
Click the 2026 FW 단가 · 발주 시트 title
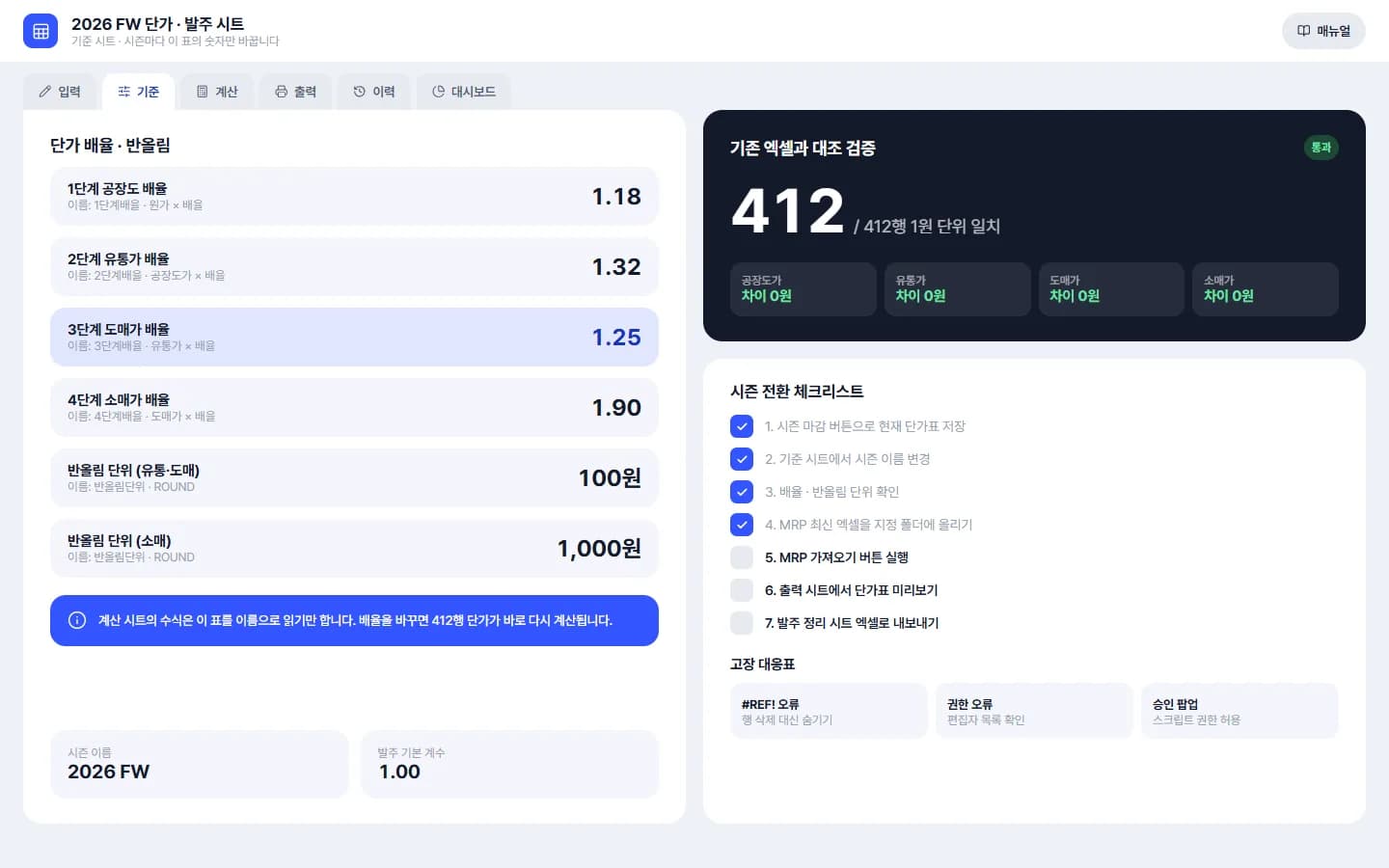point(157,23)
